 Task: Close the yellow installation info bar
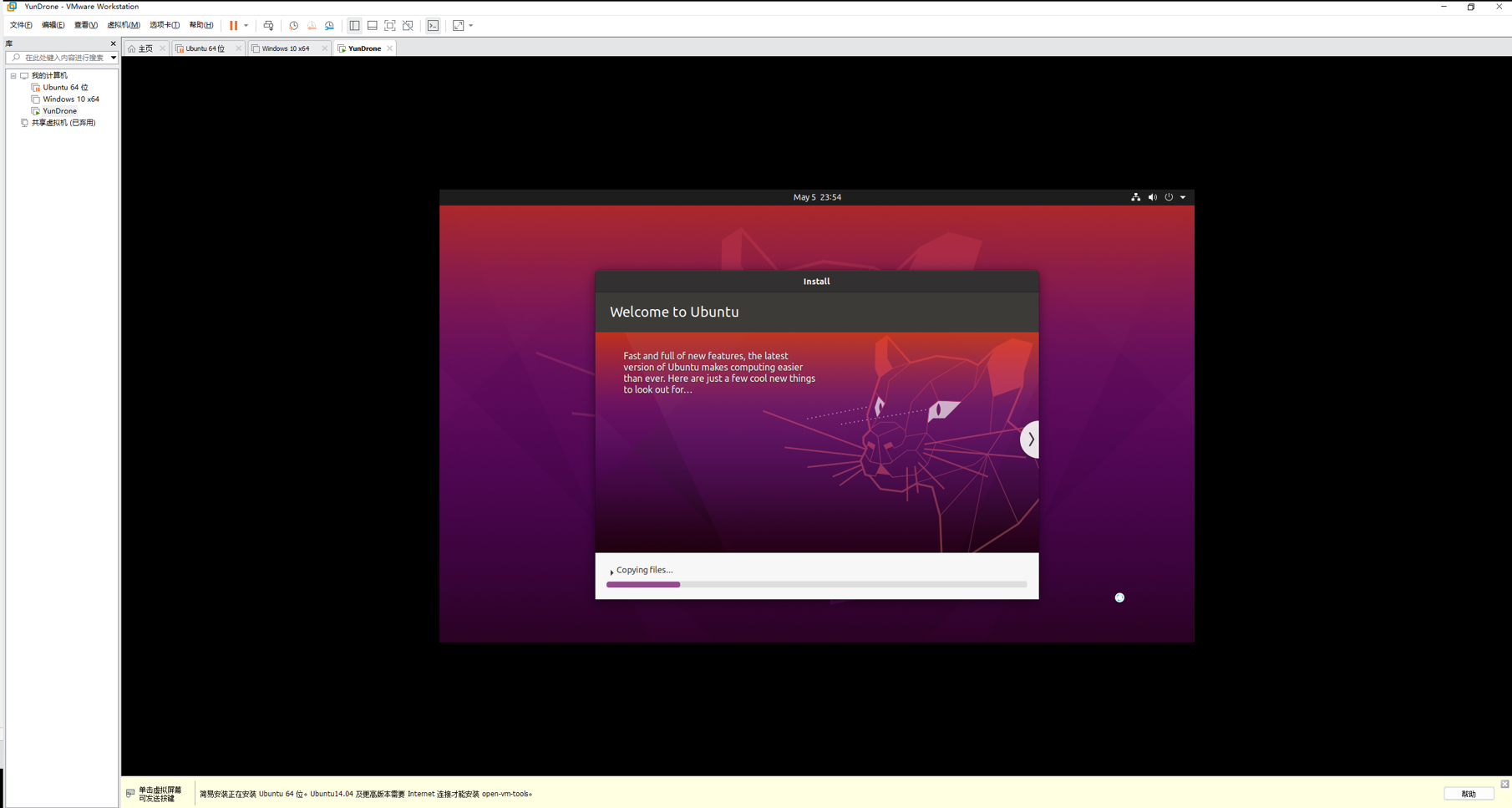point(1504,784)
